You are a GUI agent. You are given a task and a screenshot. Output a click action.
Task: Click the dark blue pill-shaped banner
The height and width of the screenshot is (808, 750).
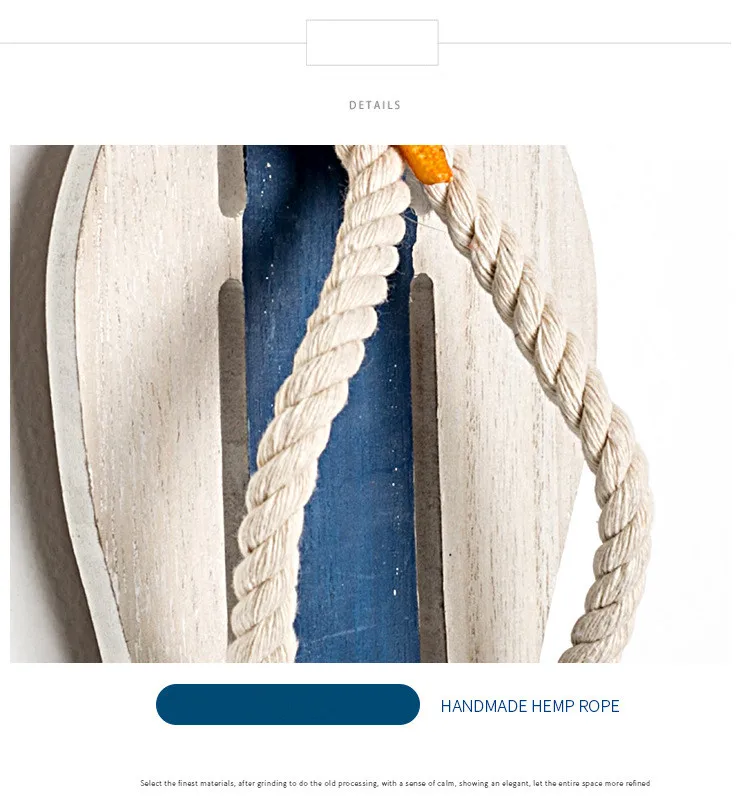[288, 704]
